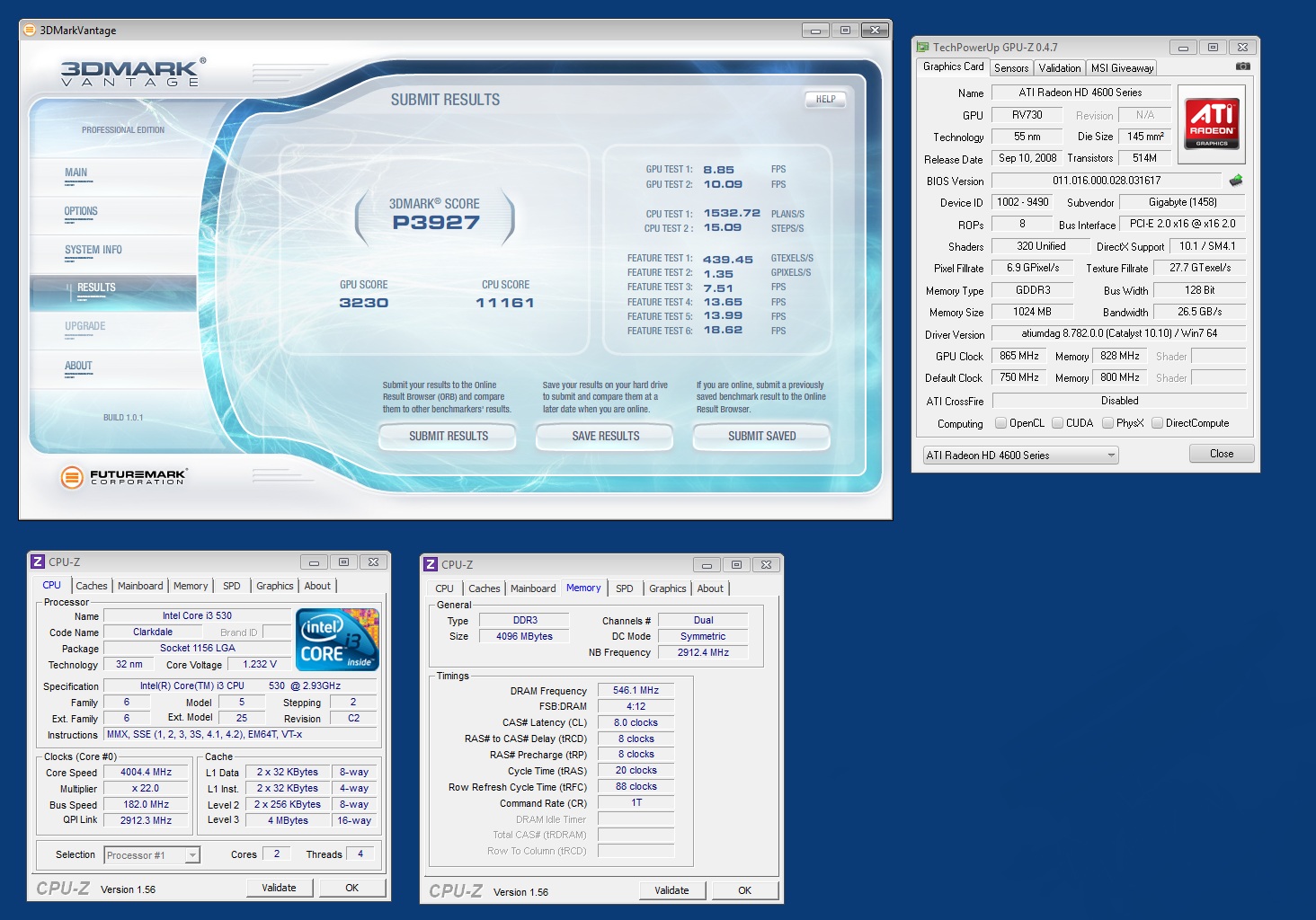Open Memory tab in CPU-Z CPU window
The width and height of the screenshot is (1316, 920).
tap(191, 586)
